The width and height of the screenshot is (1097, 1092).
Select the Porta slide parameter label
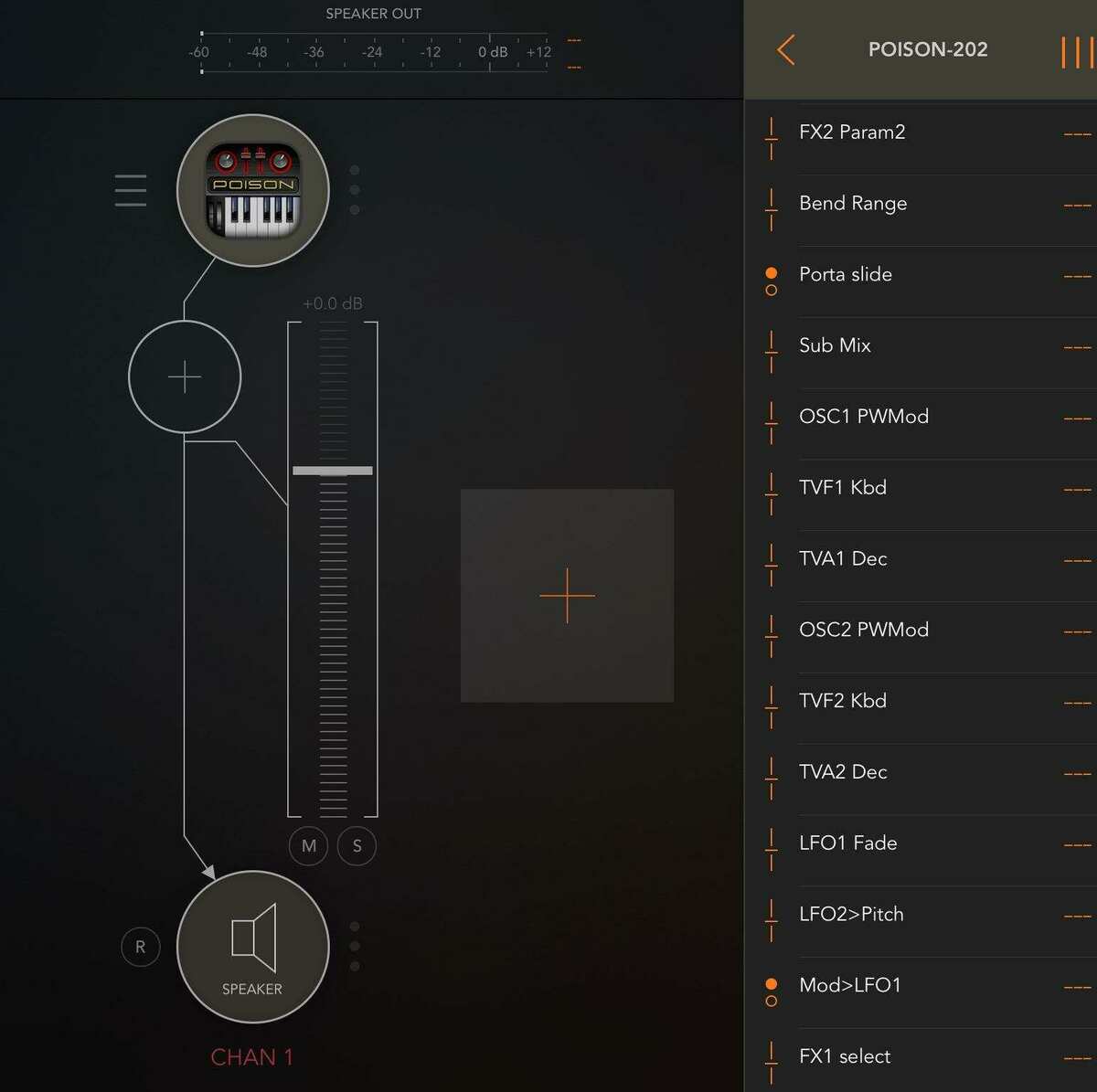click(x=846, y=274)
